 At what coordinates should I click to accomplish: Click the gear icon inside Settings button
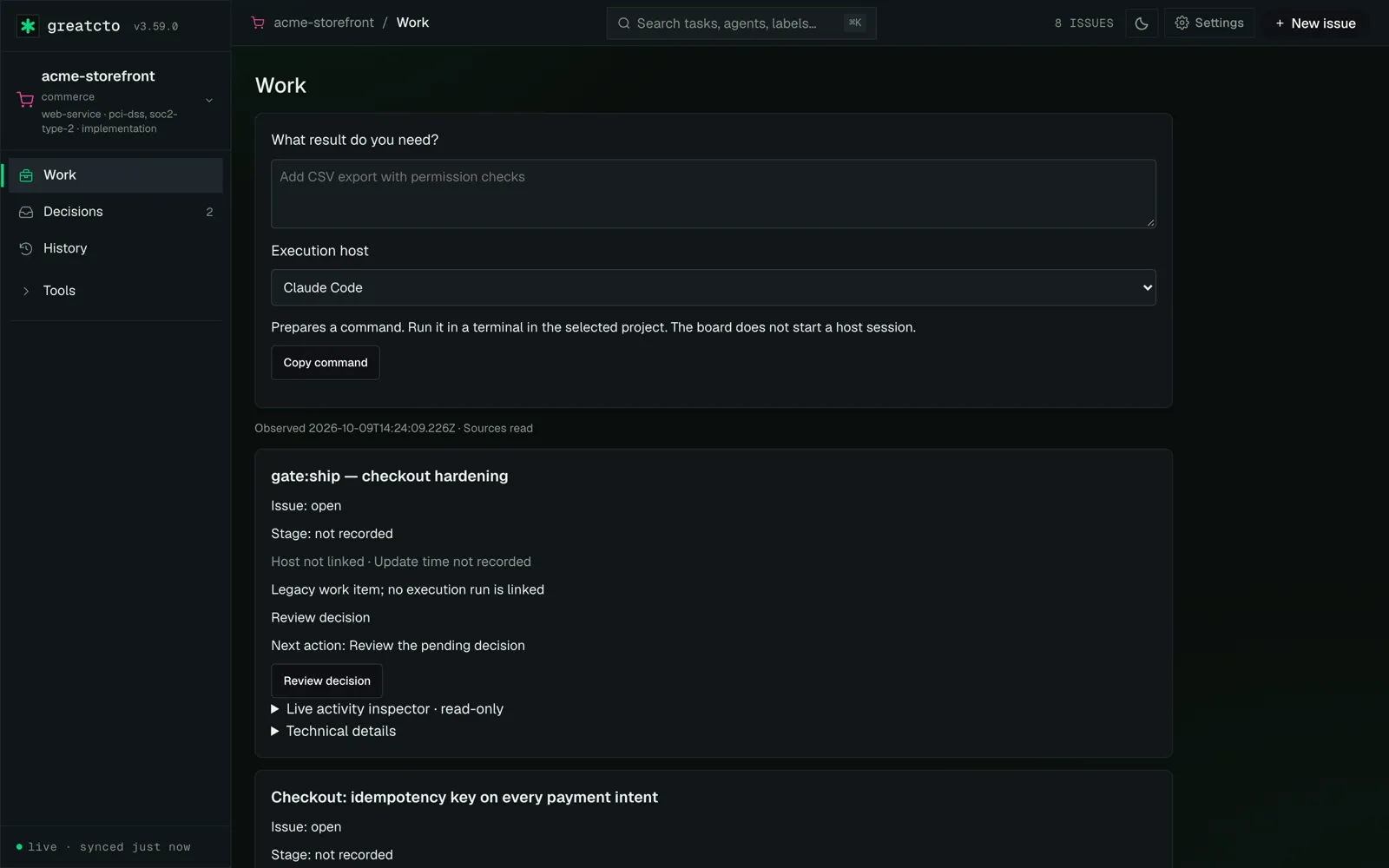click(x=1182, y=23)
